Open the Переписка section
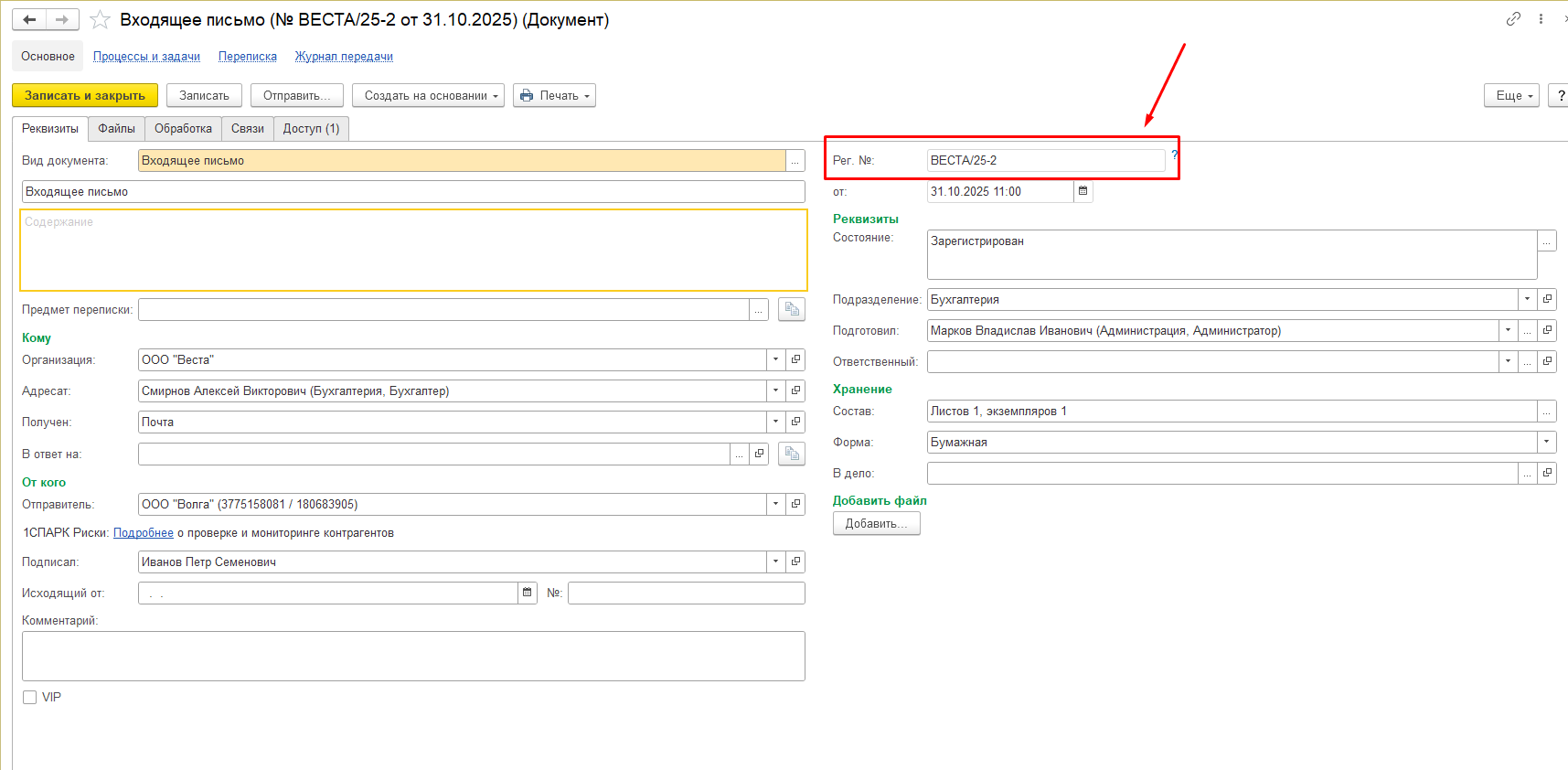Viewport: 1568px width, 770px height. (248, 56)
